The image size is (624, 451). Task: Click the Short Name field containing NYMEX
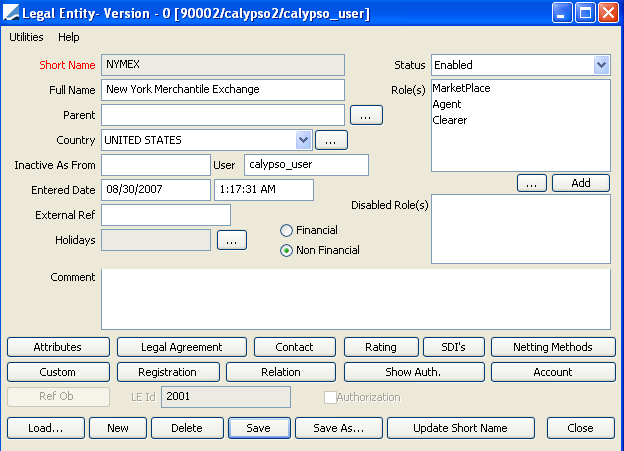[x=223, y=65]
